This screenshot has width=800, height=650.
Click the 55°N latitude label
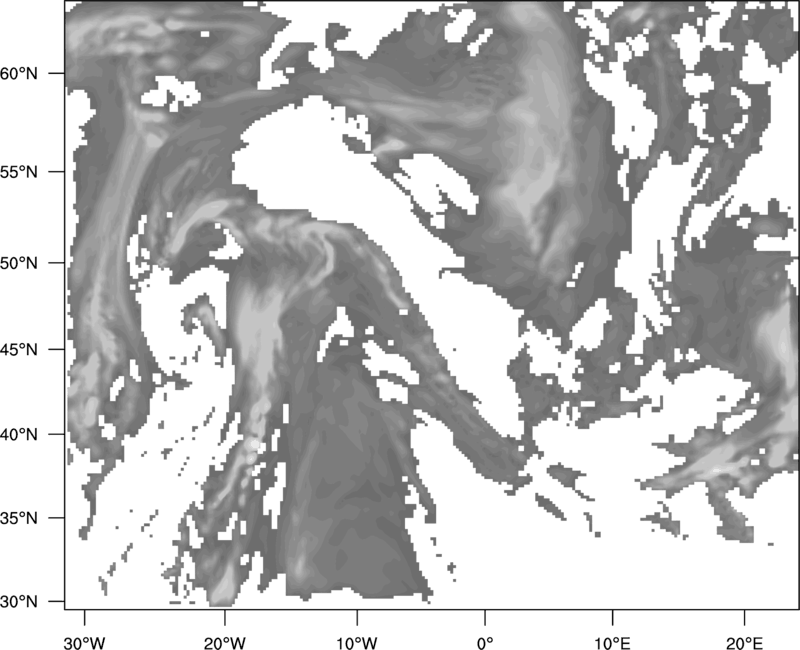tap(19, 172)
